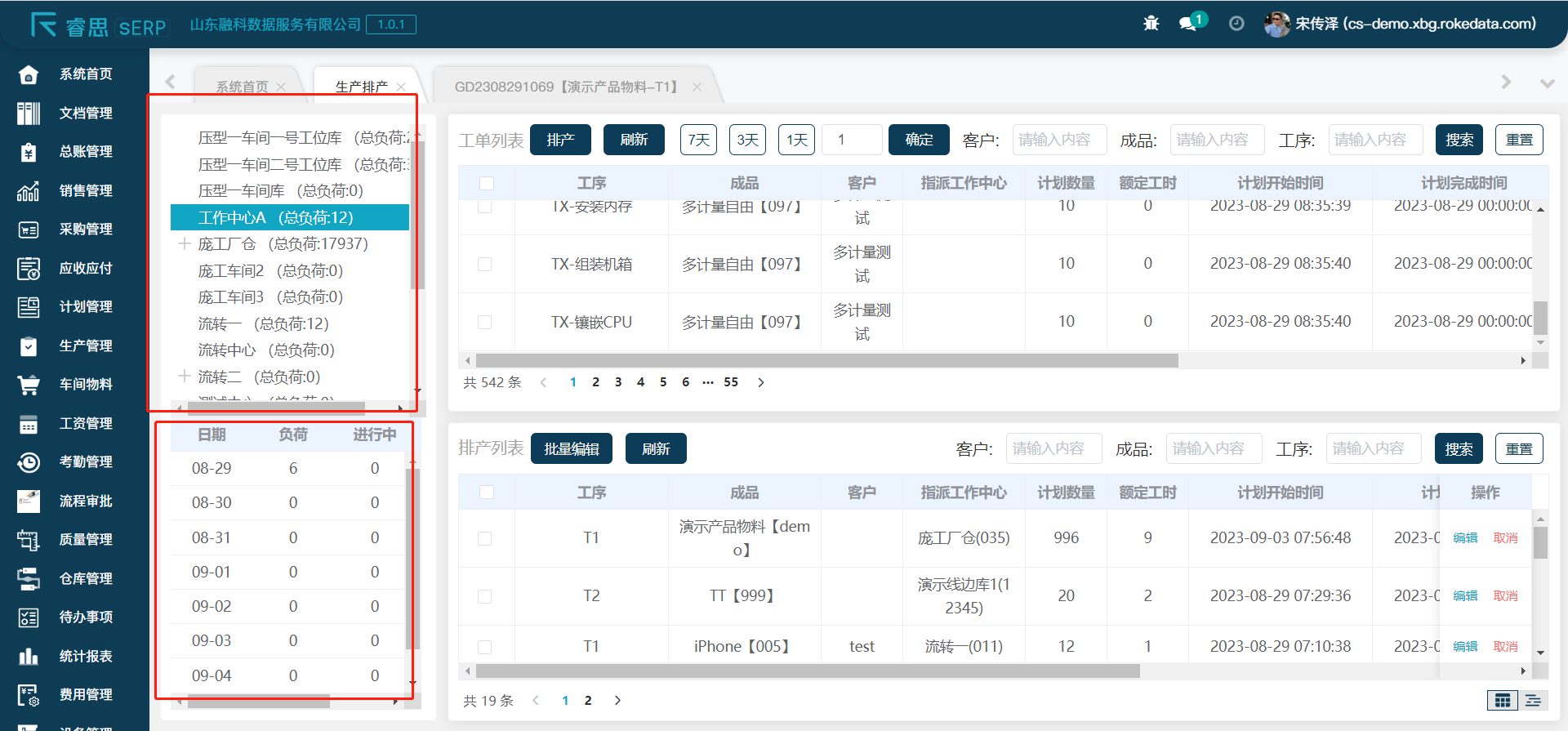Open the tab list dropdown chevron
Viewport: 1568px width, 731px height.
click(x=1547, y=83)
